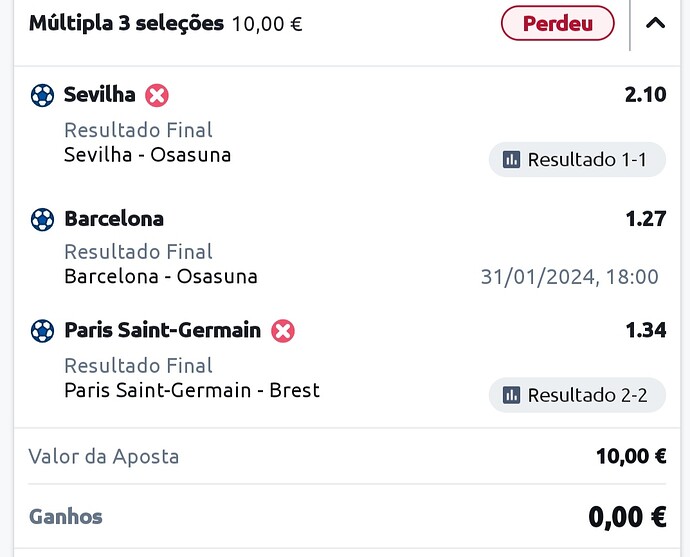
Task: Open the Sevilha - Osasuna match
Action: pyautogui.click(x=147, y=155)
